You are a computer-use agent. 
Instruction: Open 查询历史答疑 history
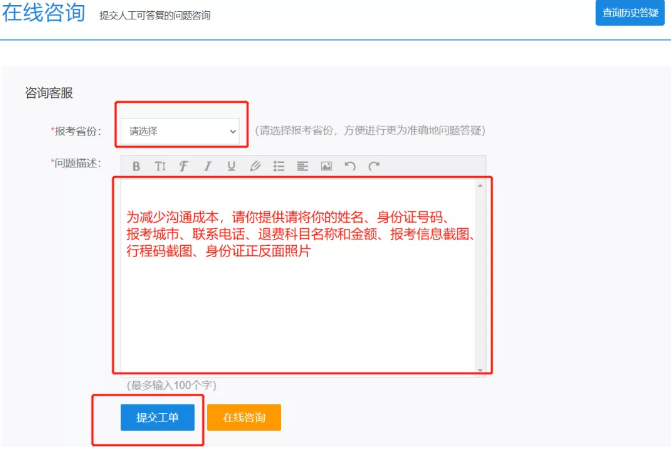click(630, 13)
